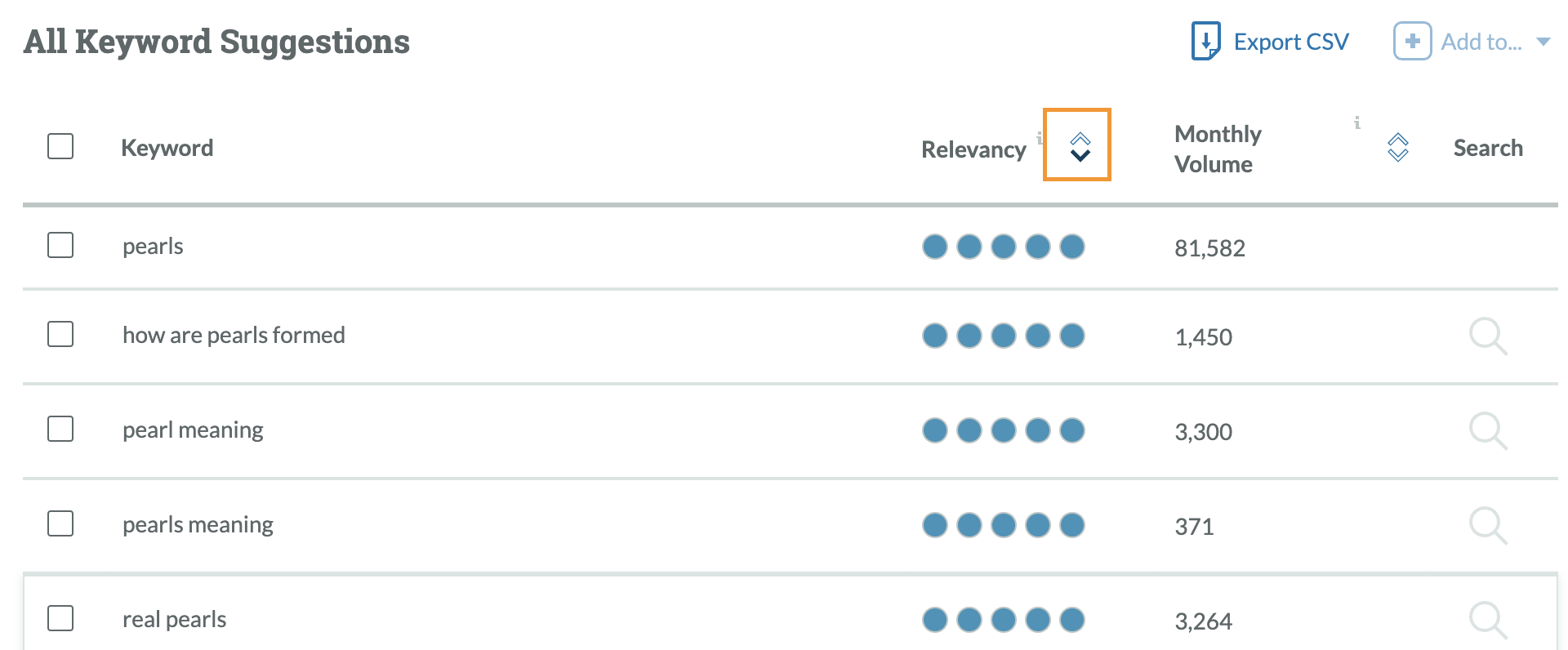Click the search icon for 'real pearls'
The height and width of the screenshot is (650, 1568).
point(1487,620)
